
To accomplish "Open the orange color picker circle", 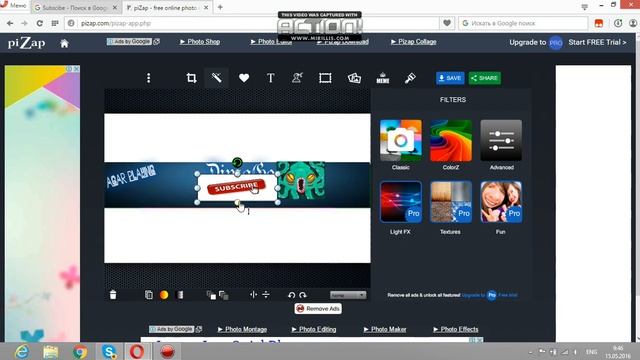I will [164, 295].
